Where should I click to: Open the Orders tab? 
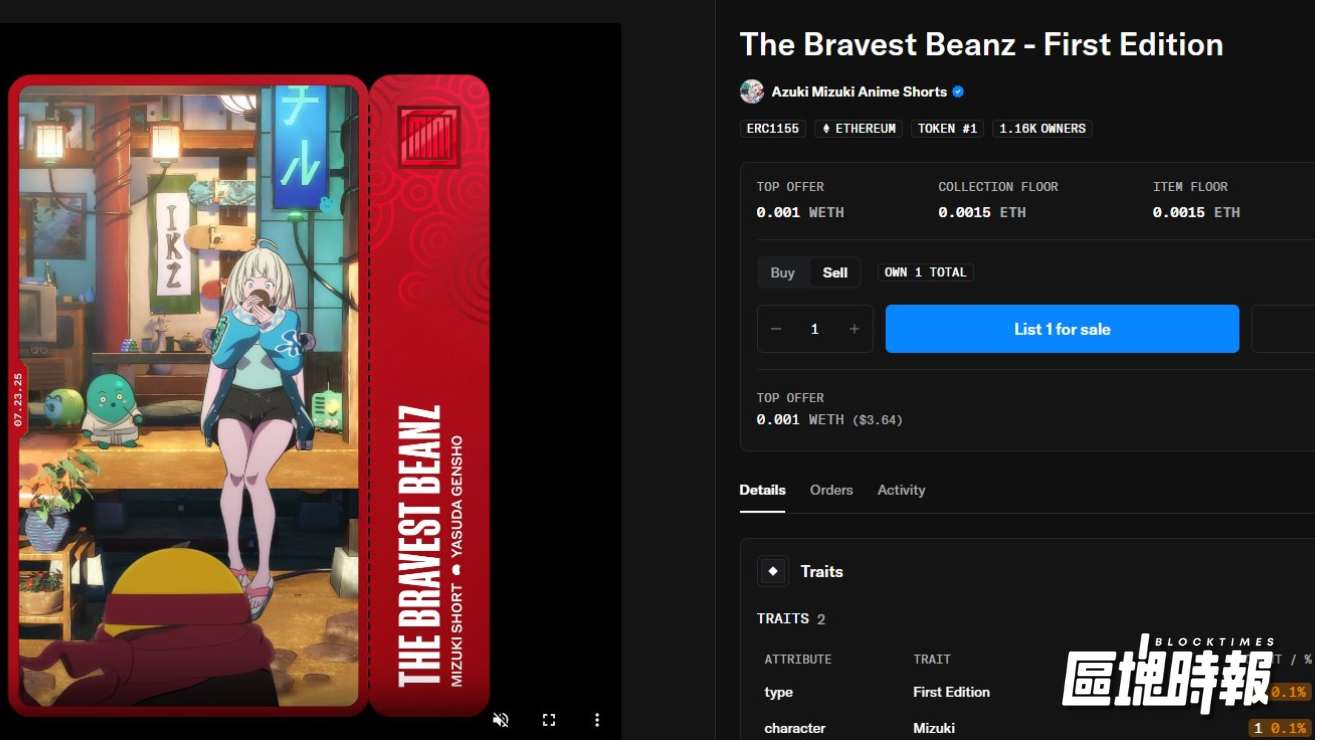831,490
